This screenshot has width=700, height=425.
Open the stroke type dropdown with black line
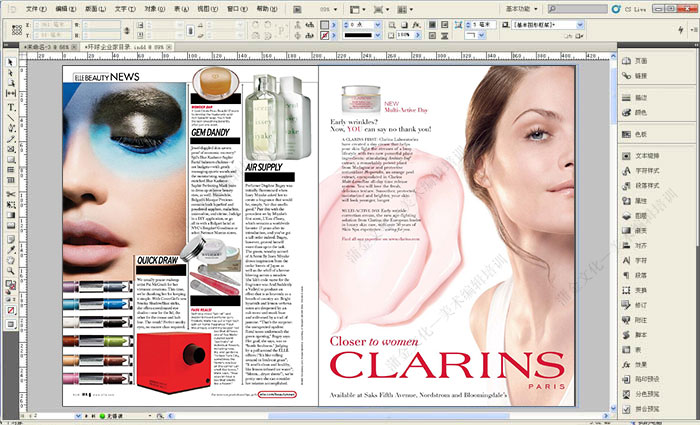(378, 35)
